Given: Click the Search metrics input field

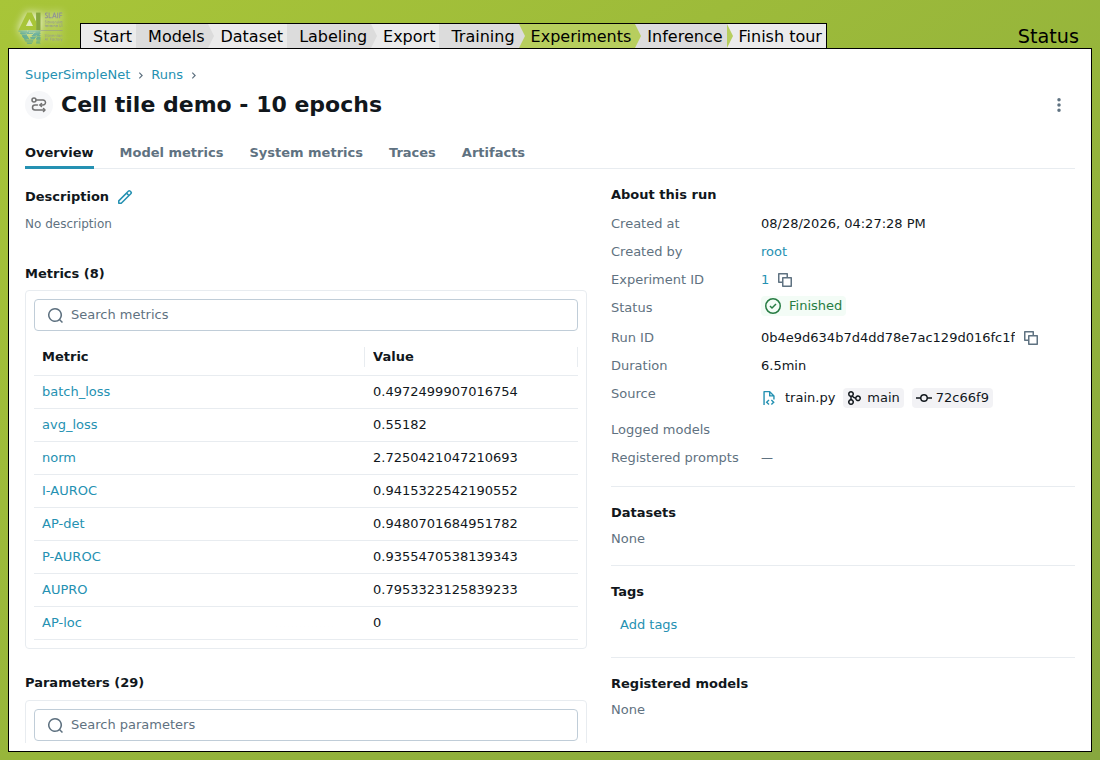Looking at the screenshot, I should point(306,315).
